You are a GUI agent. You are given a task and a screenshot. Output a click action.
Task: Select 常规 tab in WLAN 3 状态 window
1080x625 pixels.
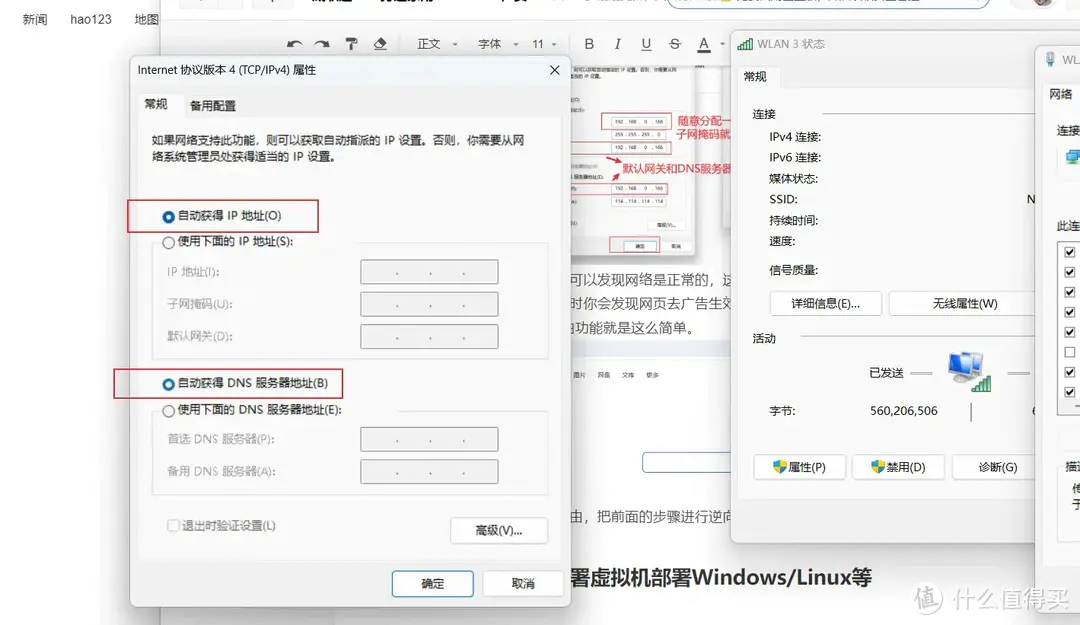pos(755,76)
